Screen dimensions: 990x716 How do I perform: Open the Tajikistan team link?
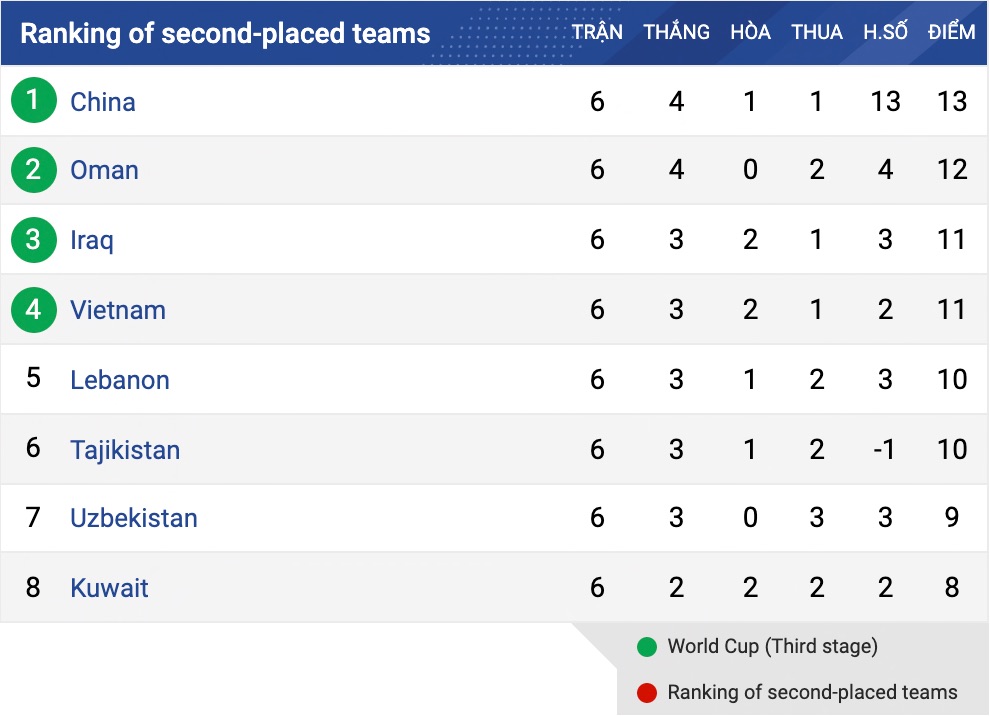pyautogui.click(x=125, y=450)
